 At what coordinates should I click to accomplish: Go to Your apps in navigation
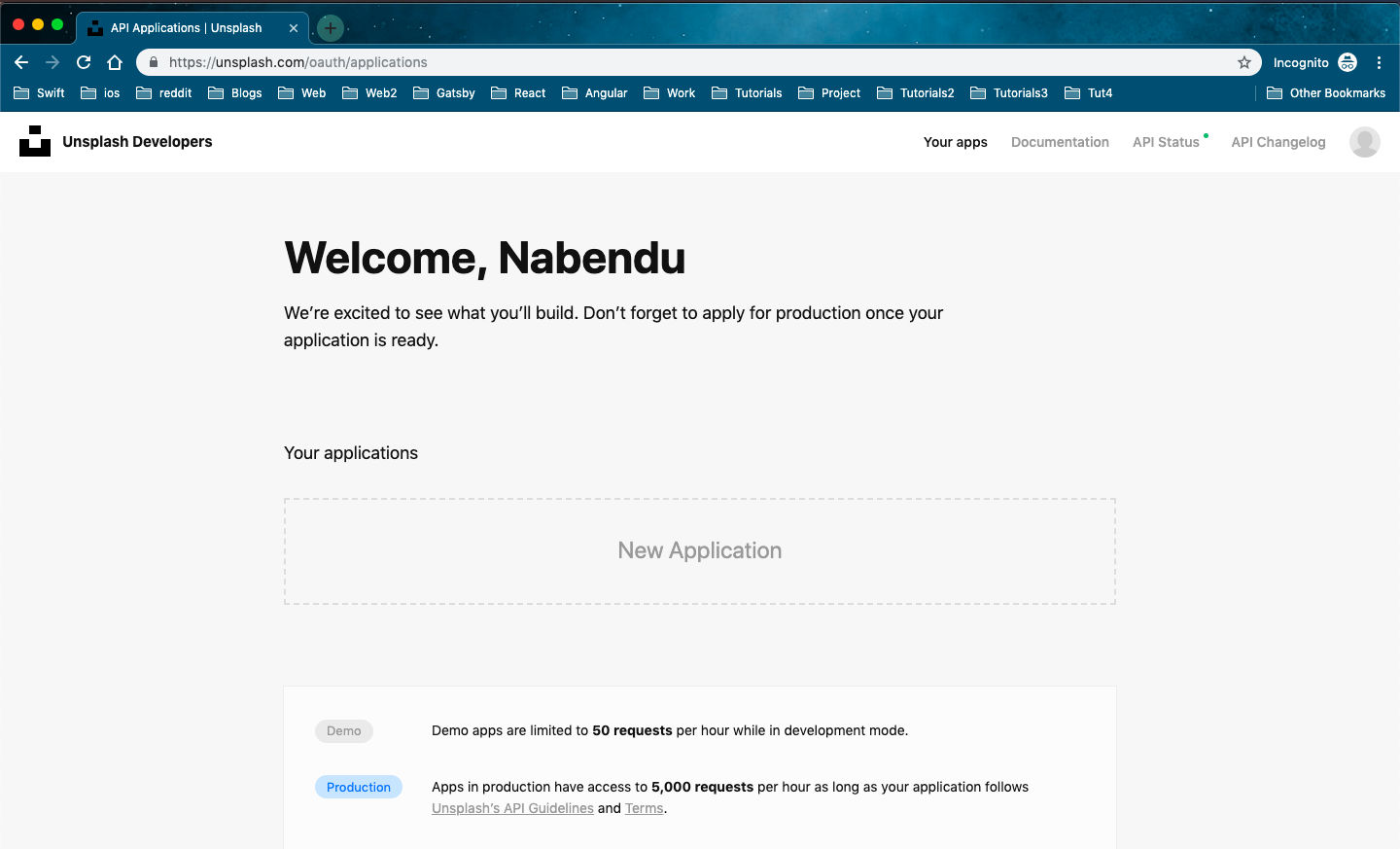click(956, 142)
